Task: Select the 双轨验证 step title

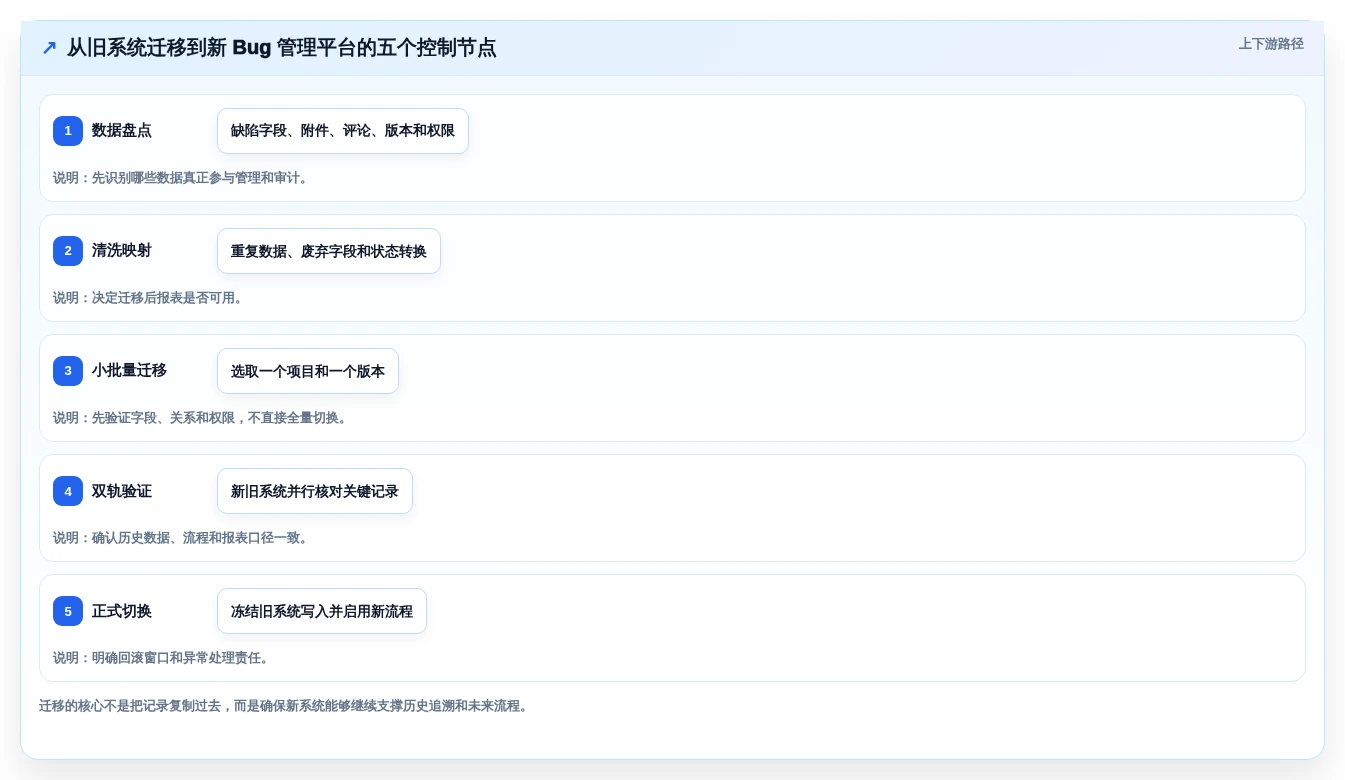Action: coord(122,491)
